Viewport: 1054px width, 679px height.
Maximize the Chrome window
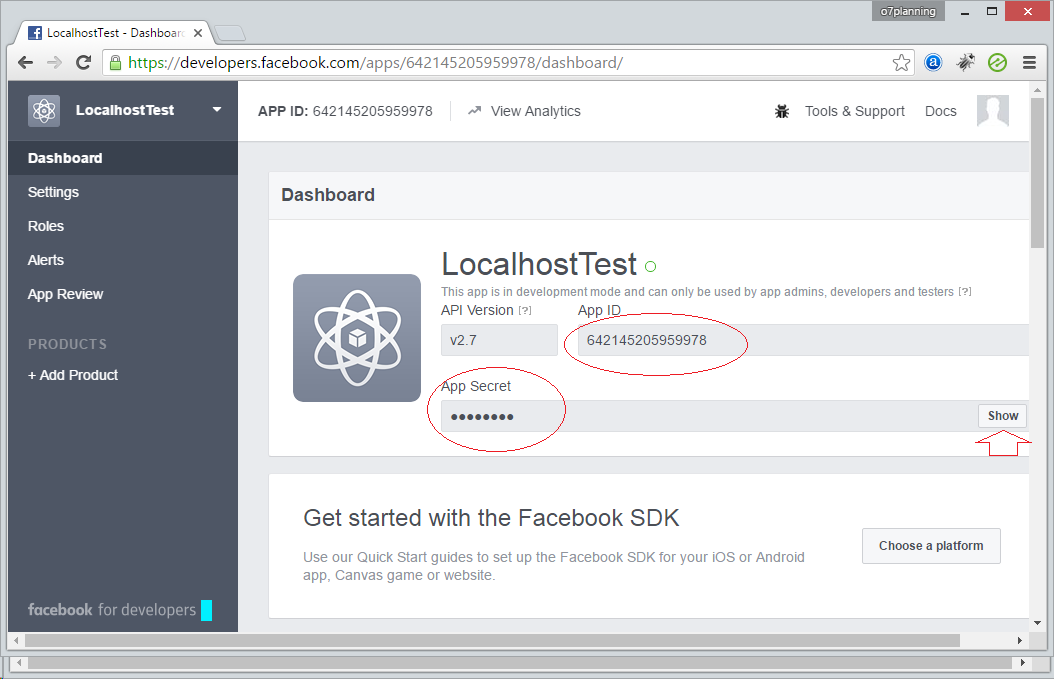click(x=991, y=11)
